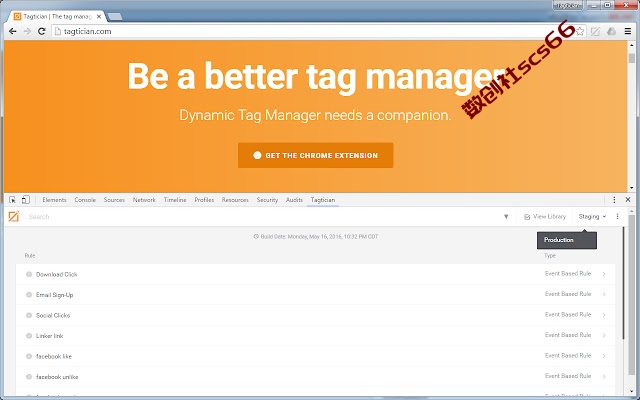Toggle status dot for facebook unlike rule
Viewport: 640px width, 400px height.
[29, 376]
